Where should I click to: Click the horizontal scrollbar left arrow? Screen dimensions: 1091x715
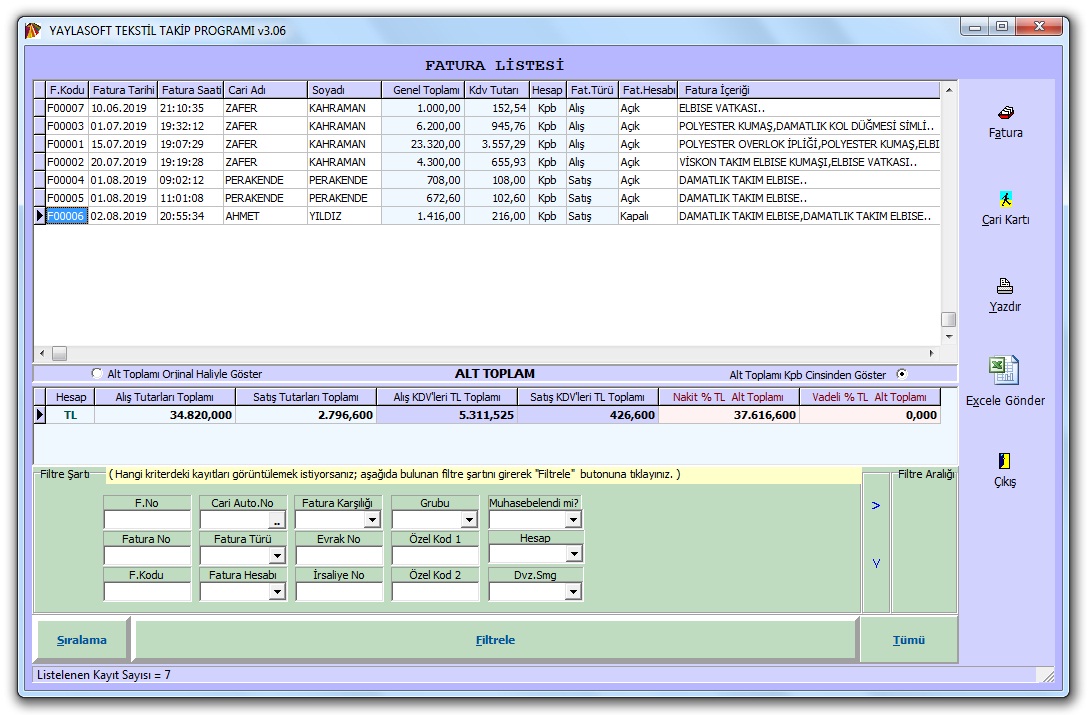coord(42,353)
